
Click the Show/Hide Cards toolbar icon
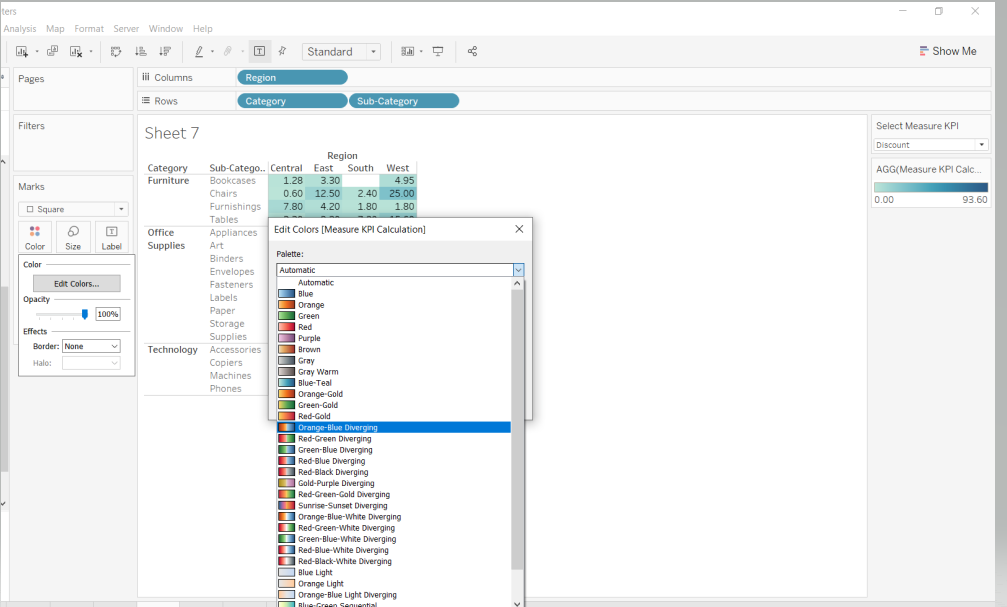(x=407, y=51)
